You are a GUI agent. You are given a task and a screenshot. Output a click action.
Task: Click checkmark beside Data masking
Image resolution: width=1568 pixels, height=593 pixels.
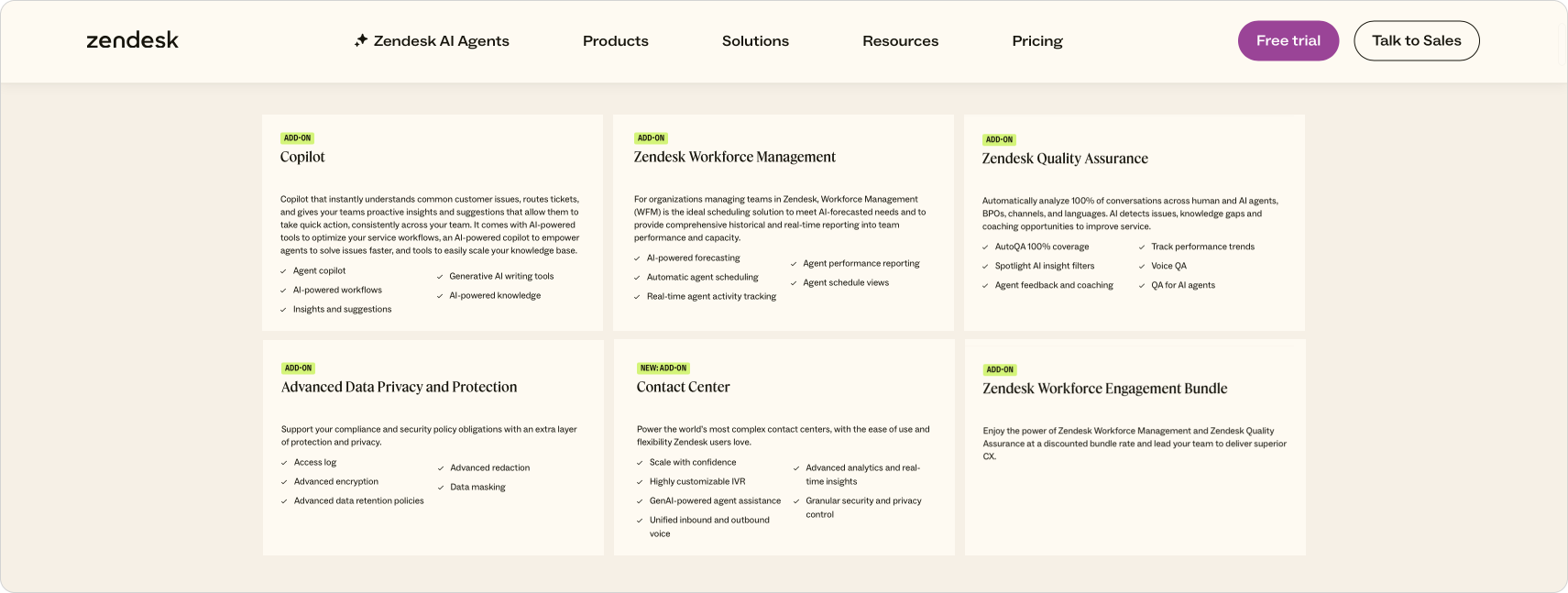441,488
